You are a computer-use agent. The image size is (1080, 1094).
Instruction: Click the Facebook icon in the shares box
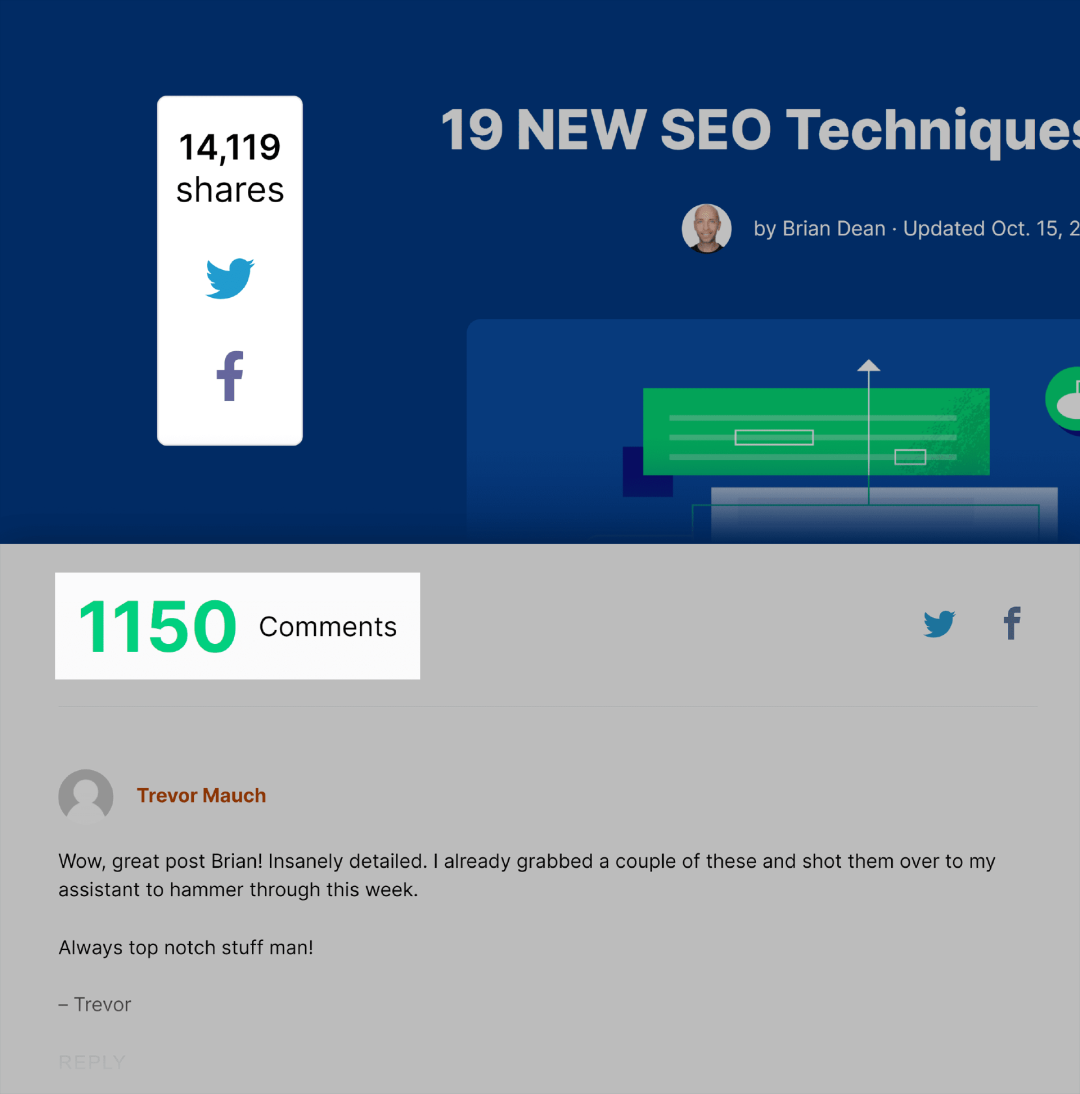click(230, 376)
